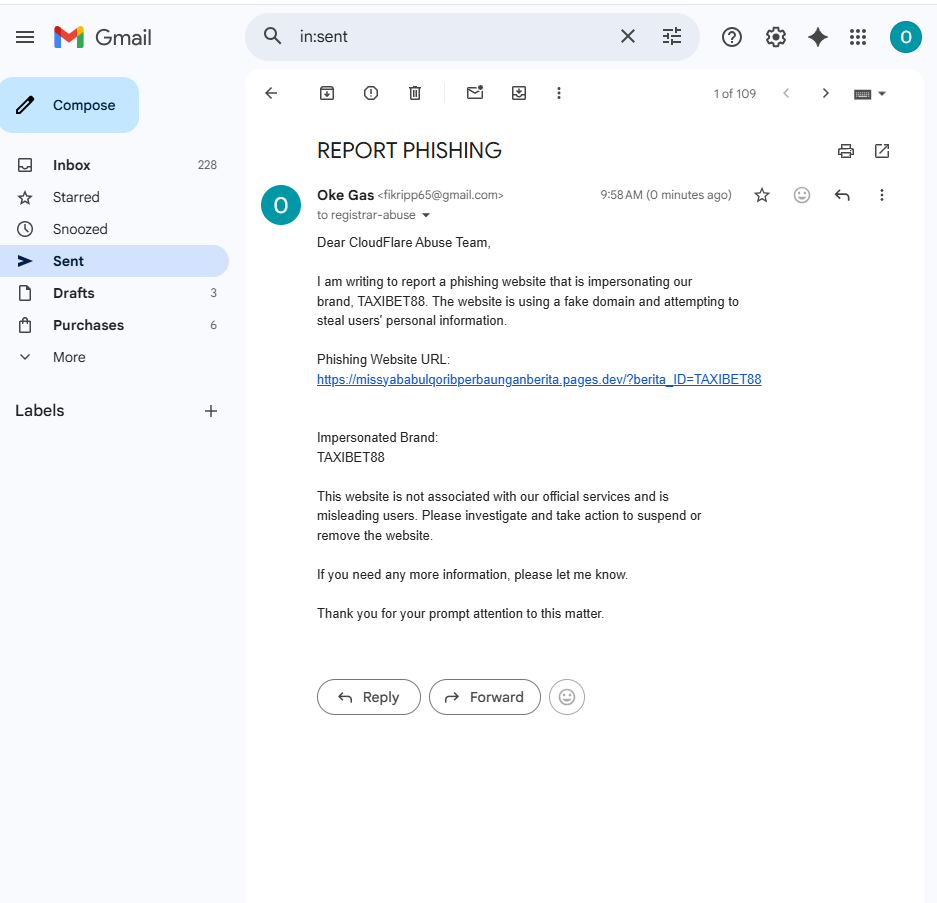Click emoji reaction button beside Forward
Viewport: 937px width, 903px height.
tap(567, 697)
